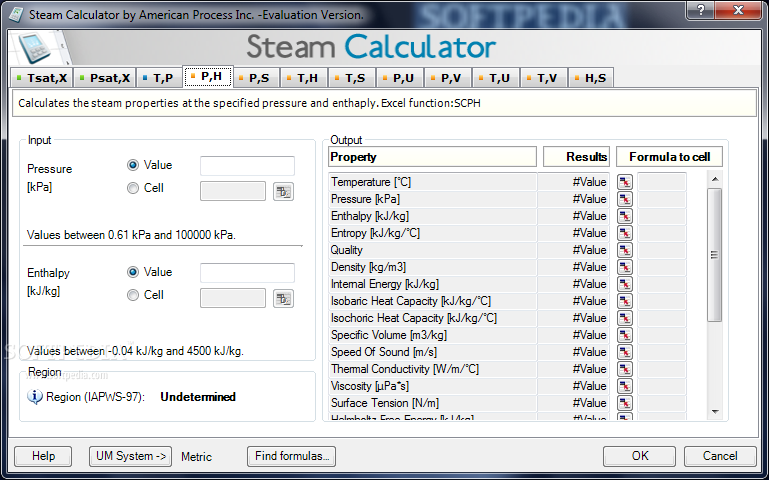Select the Temperature [°C] property row
The width and height of the screenshot is (769, 480).
click(x=433, y=182)
